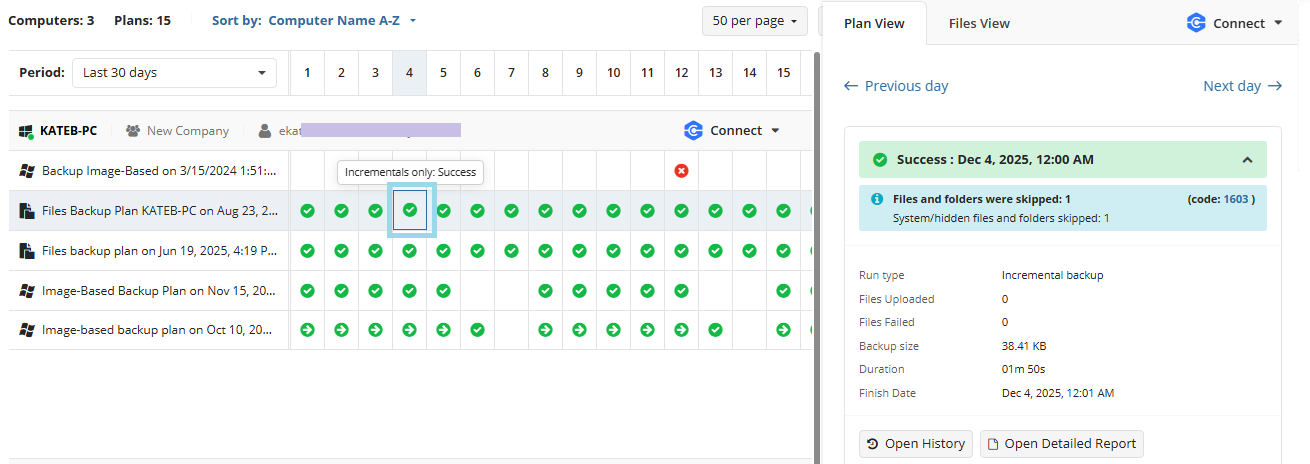
Task: Go to Previous day link
Action: click(x=896, y=86)
